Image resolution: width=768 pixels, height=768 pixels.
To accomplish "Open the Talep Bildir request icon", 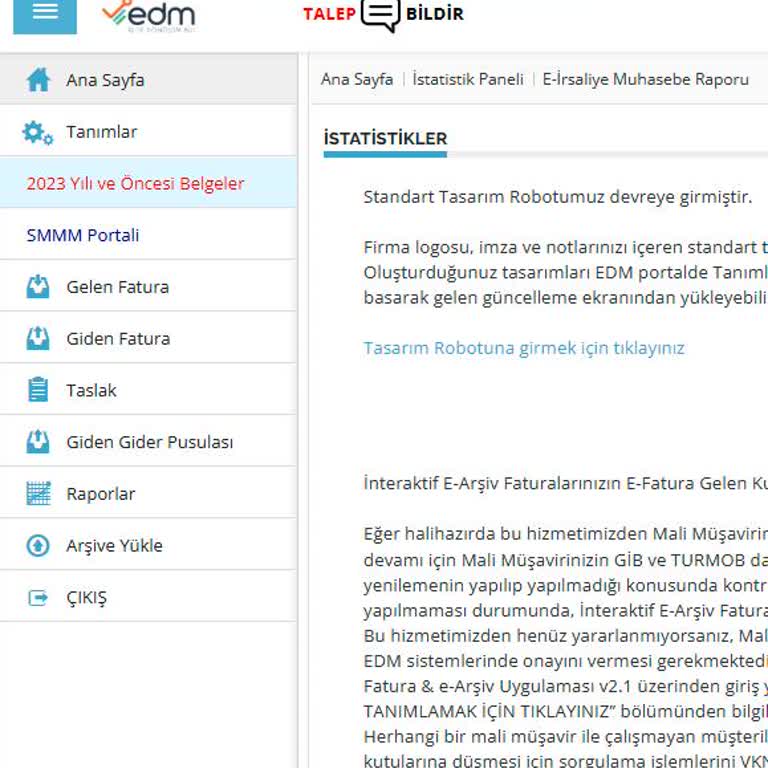I will (380, 15).
